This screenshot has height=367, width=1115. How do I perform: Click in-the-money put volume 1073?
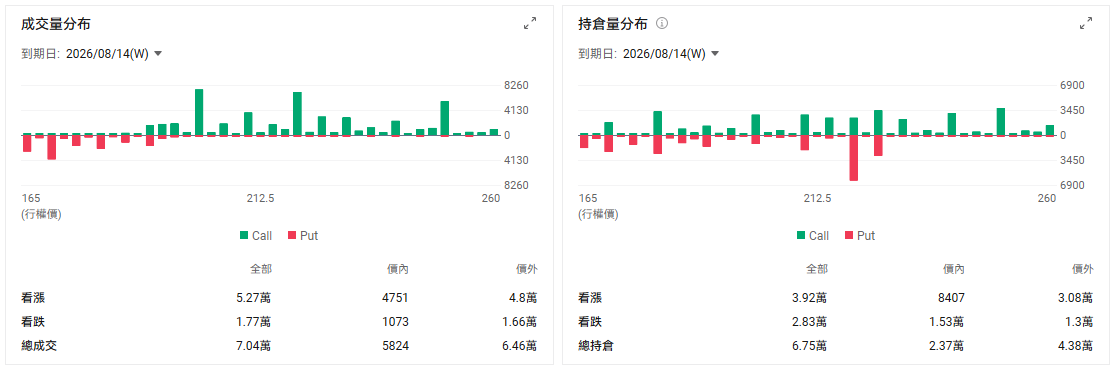point(395,322)
